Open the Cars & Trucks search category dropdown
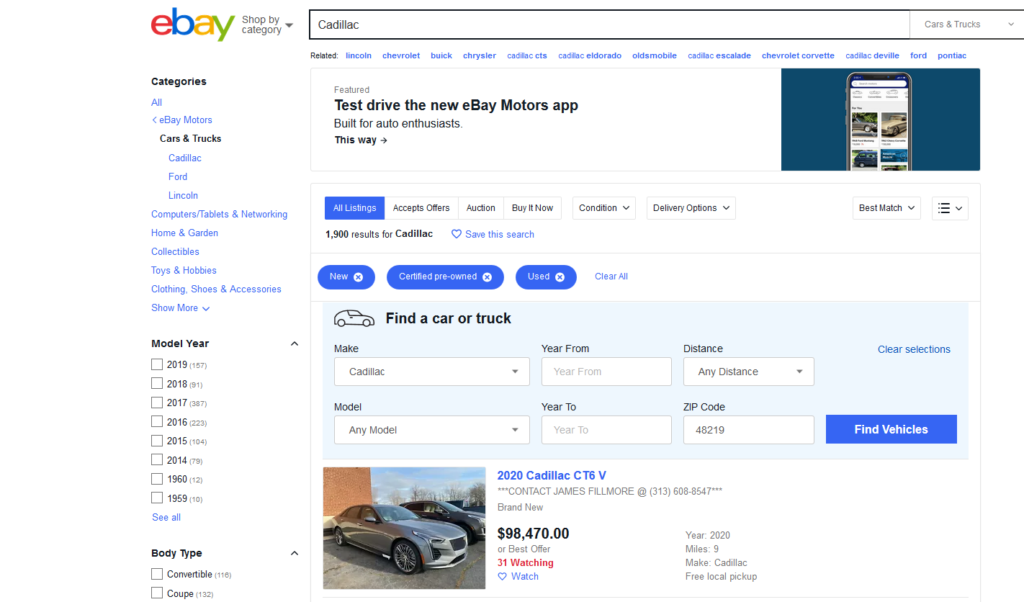Viewport: 1024px width, 602px height. [967, 25]
